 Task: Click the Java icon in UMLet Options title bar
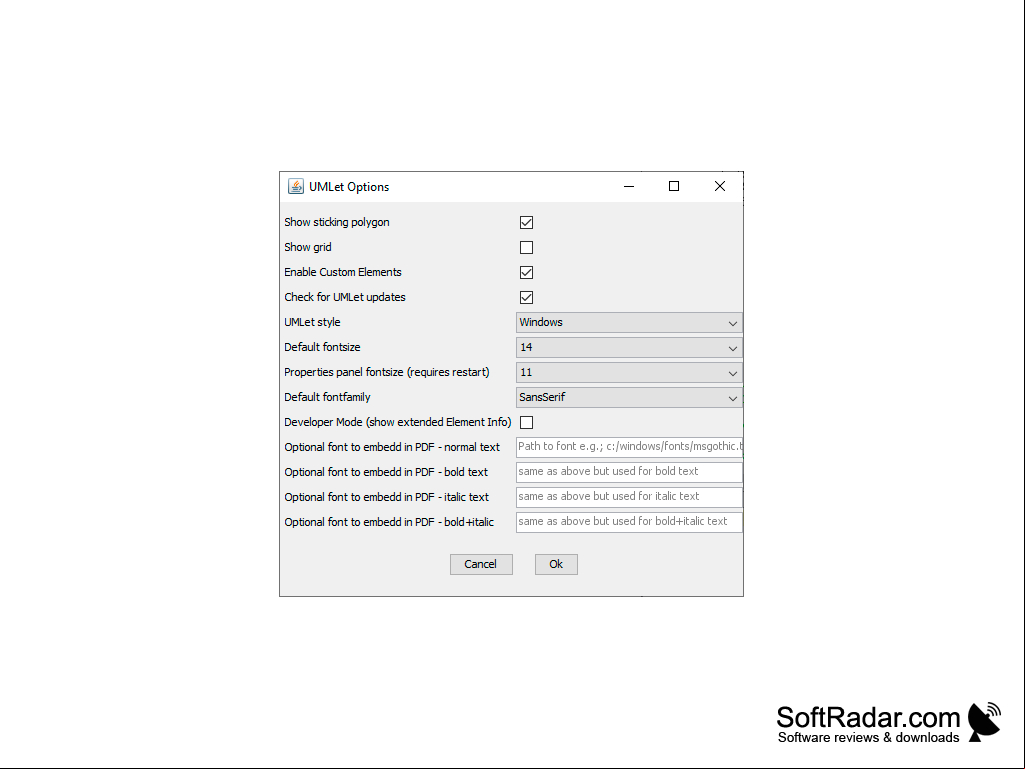(x=296, y=186)
